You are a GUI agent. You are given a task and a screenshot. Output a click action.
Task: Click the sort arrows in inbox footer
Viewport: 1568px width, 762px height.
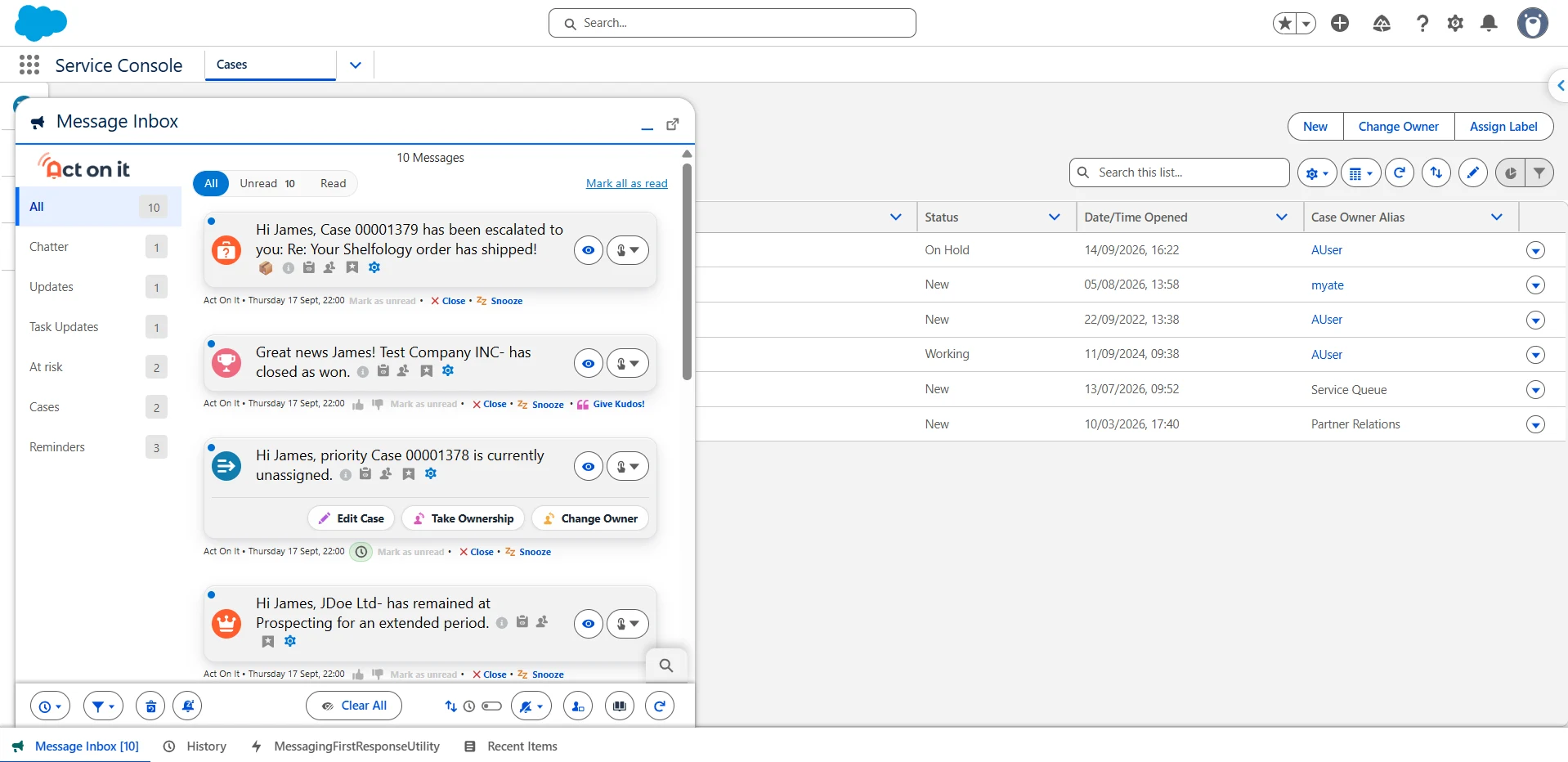450,706
